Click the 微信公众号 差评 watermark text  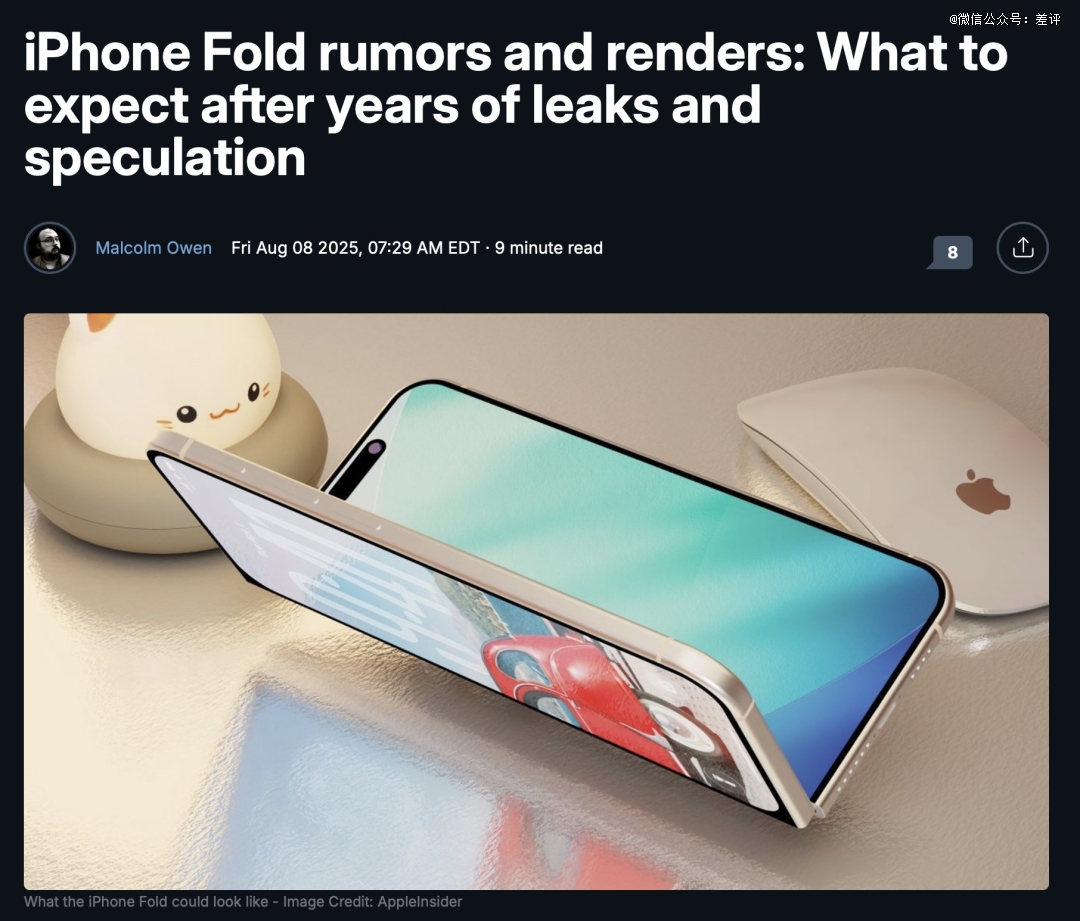(1005, 19)
